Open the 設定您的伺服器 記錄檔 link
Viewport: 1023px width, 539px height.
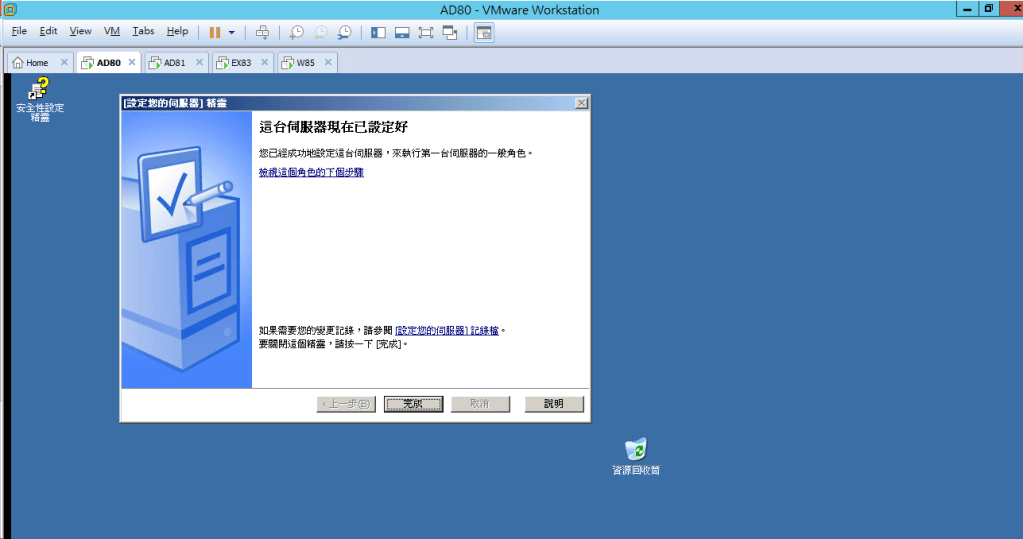447,330
